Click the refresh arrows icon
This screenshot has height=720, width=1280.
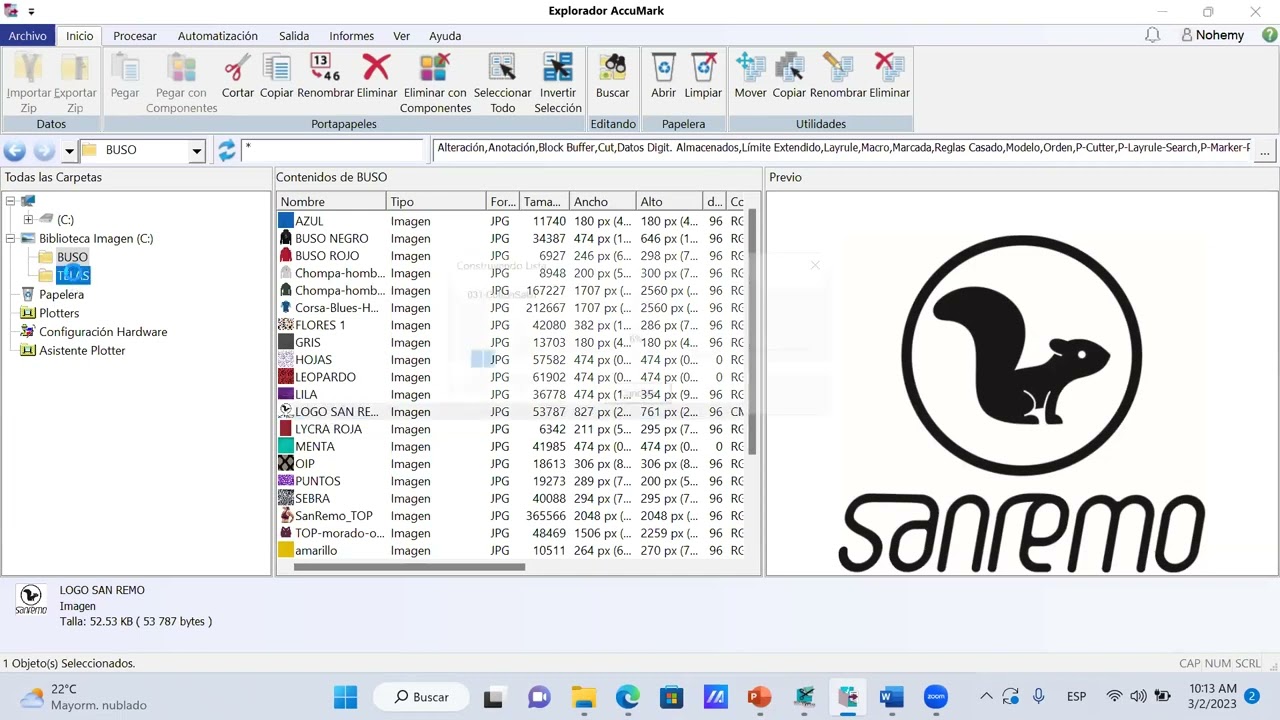227,150
